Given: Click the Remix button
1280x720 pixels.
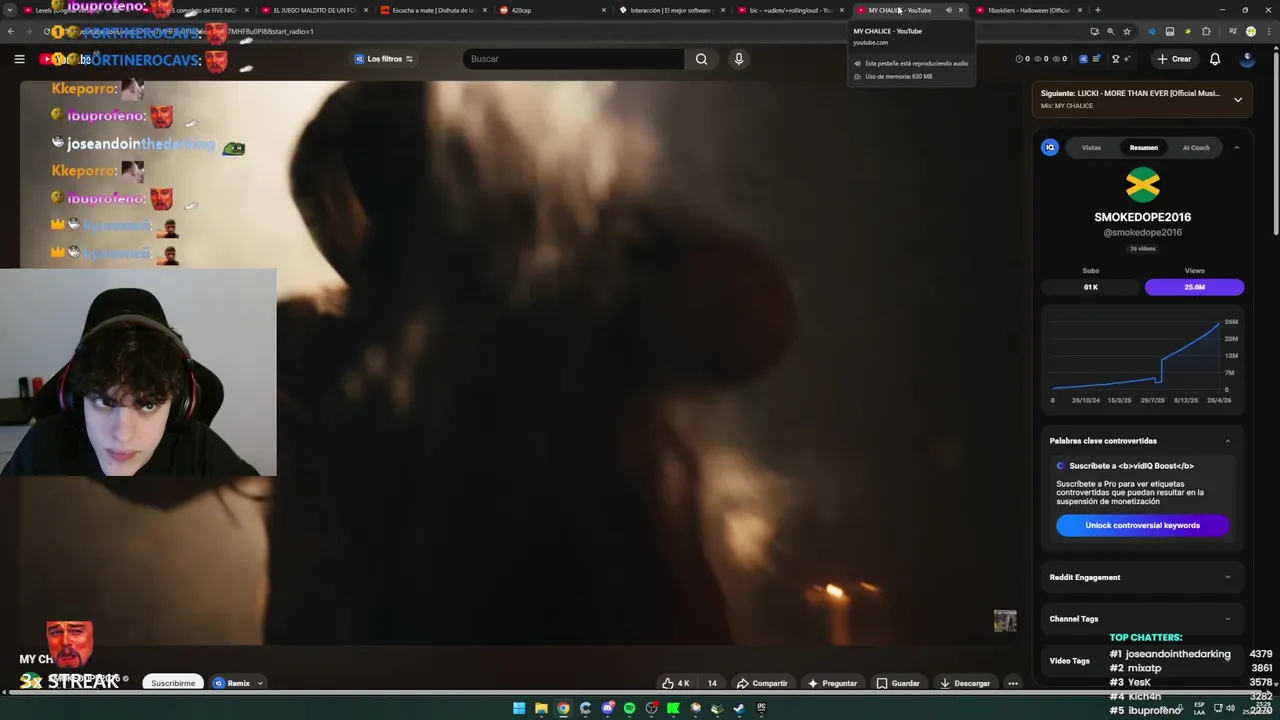Looking at the screenshot, I should click(x=231, y=683).
